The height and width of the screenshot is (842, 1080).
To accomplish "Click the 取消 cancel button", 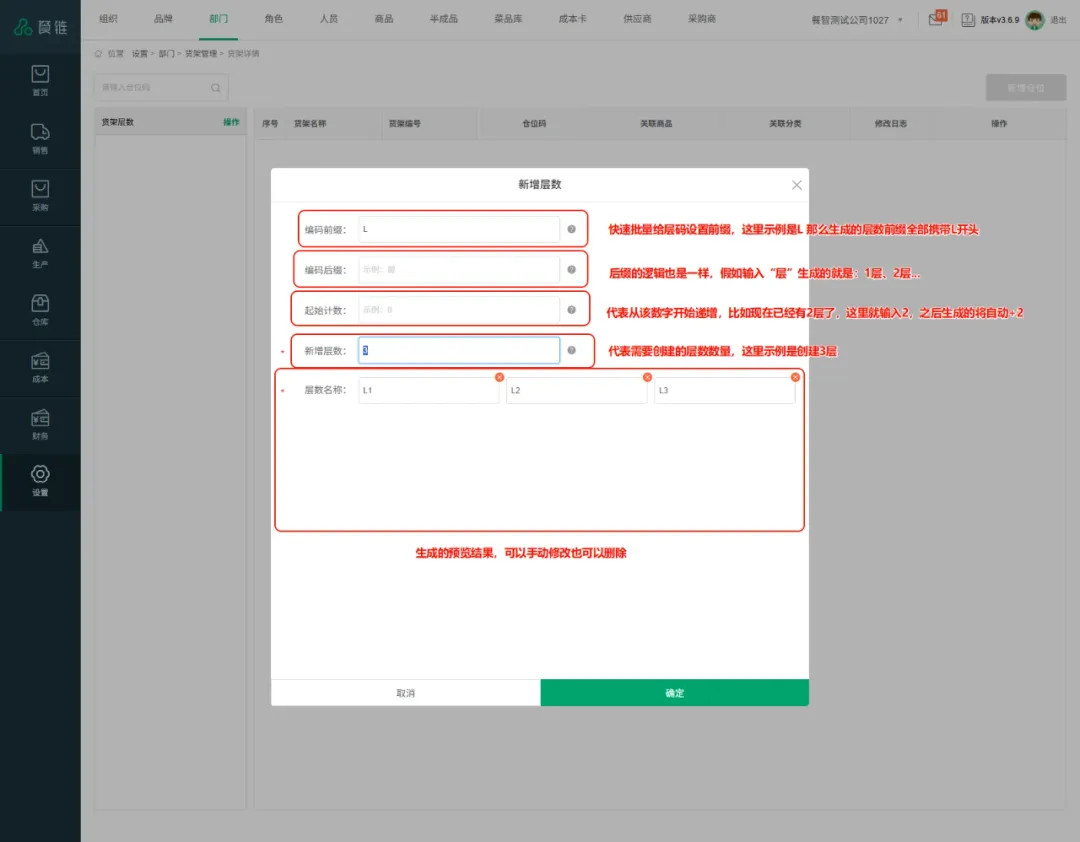I will click(x=405, y=693).
